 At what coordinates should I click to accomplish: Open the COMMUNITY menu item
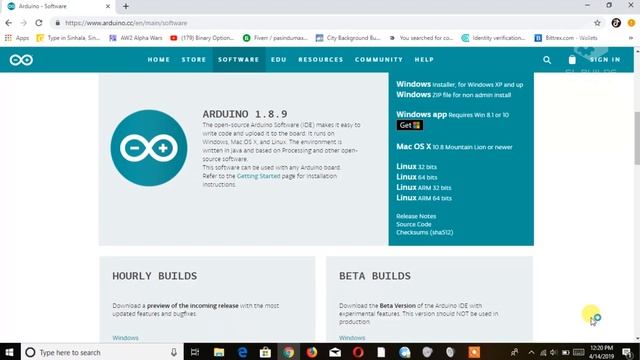tap(379, 60)
